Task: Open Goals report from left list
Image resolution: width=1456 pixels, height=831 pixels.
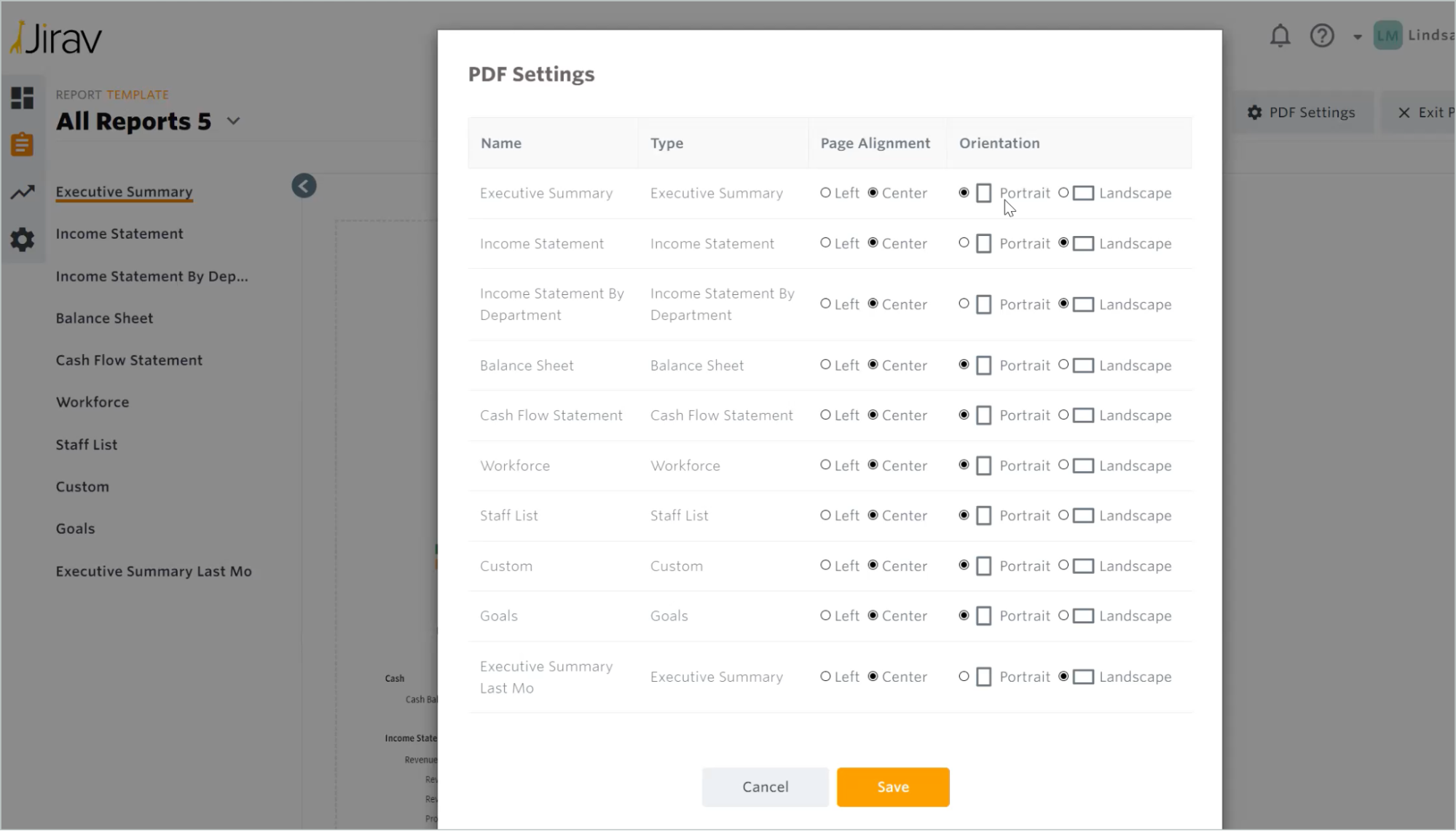Action: click(75, 529)
